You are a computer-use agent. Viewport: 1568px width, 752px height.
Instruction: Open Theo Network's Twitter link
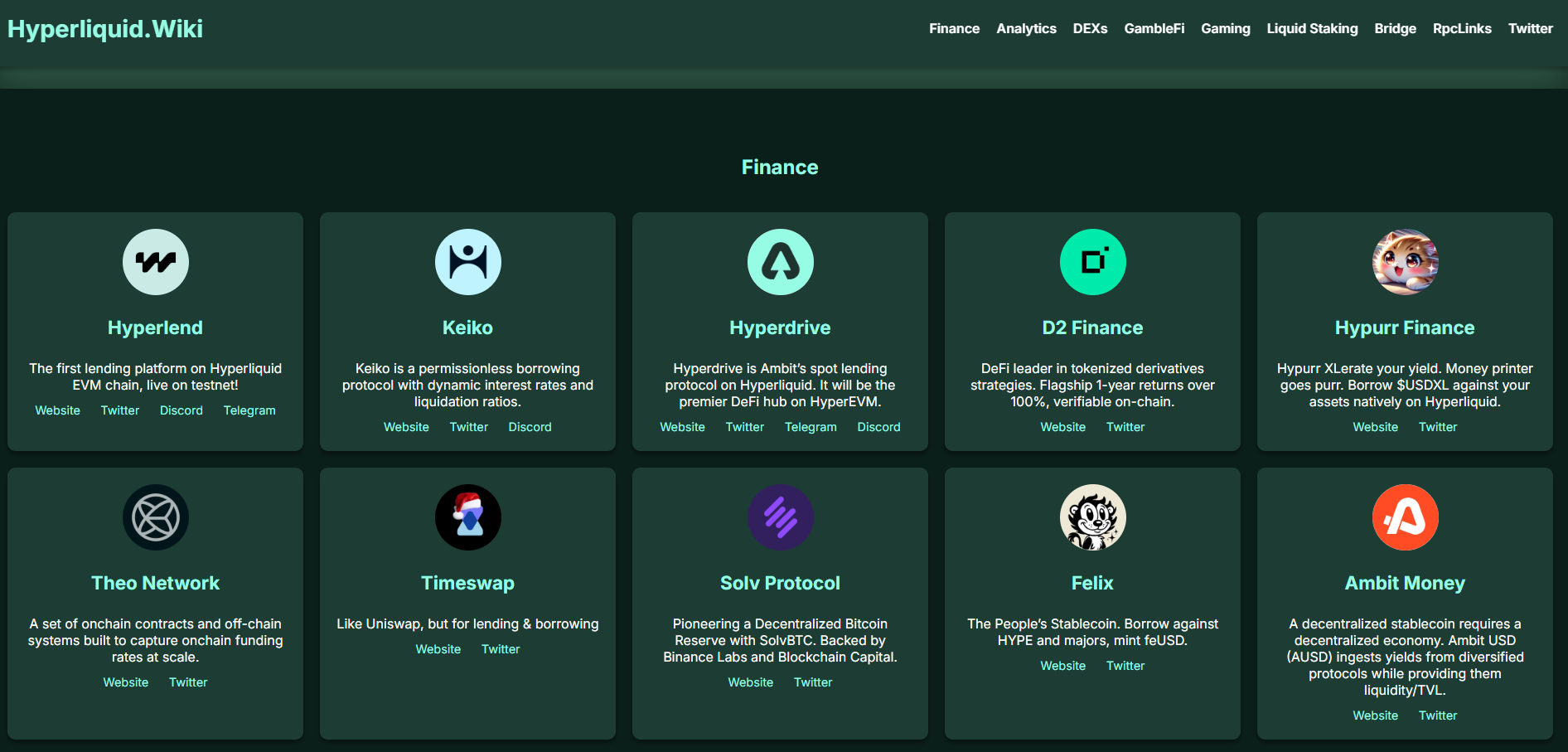tap(188, 682)
